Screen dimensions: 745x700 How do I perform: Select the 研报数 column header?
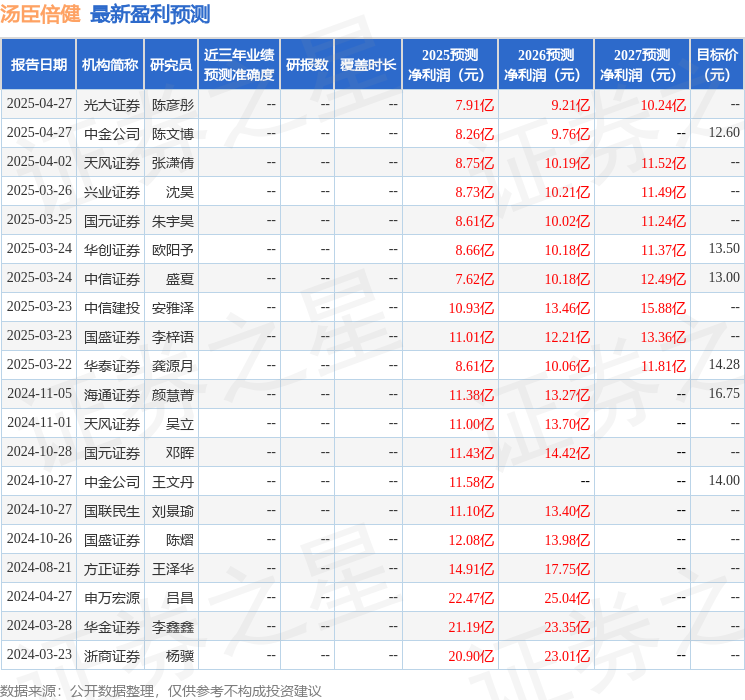(307, 65)
